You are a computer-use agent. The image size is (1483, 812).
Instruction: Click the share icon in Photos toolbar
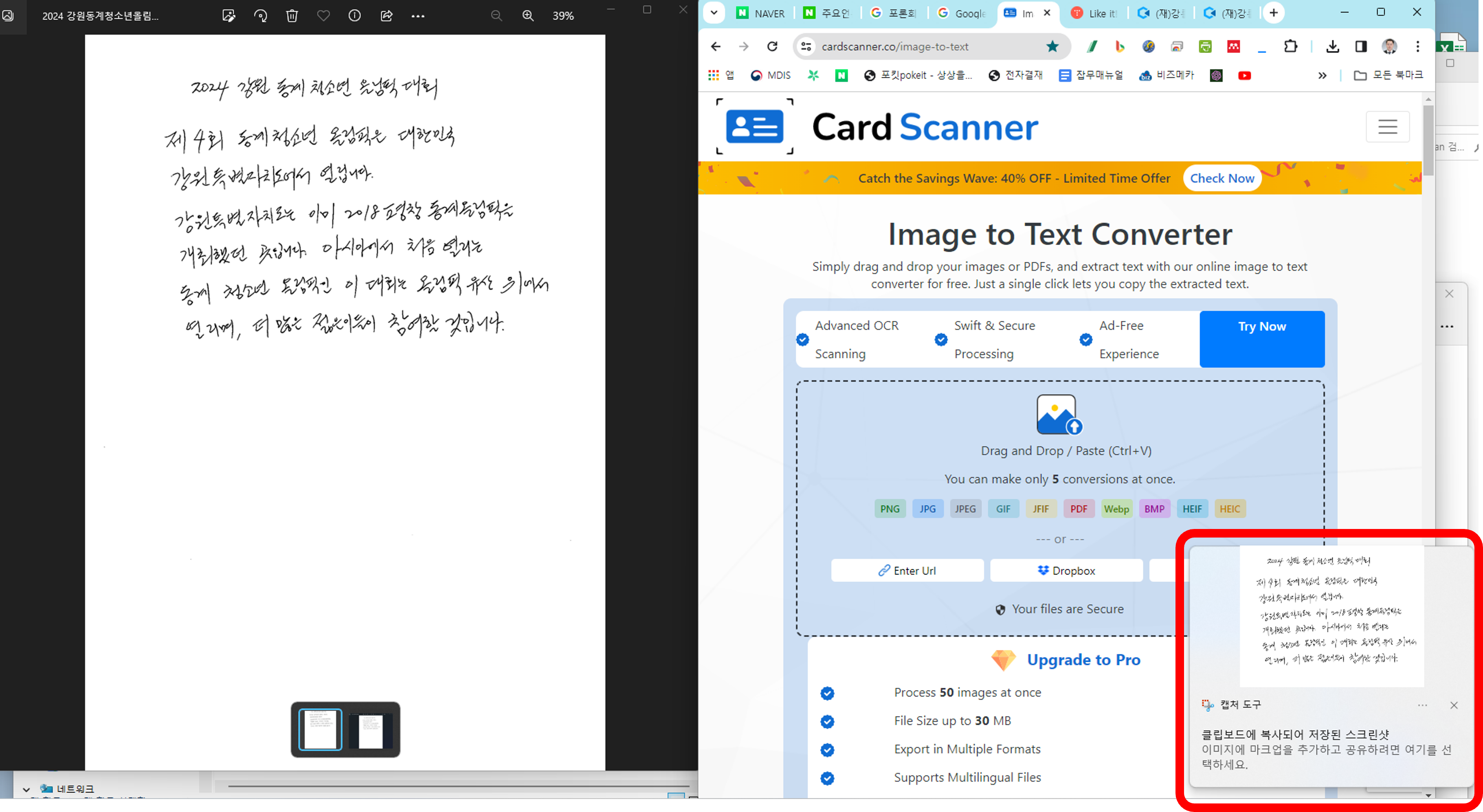click(386, 15)
